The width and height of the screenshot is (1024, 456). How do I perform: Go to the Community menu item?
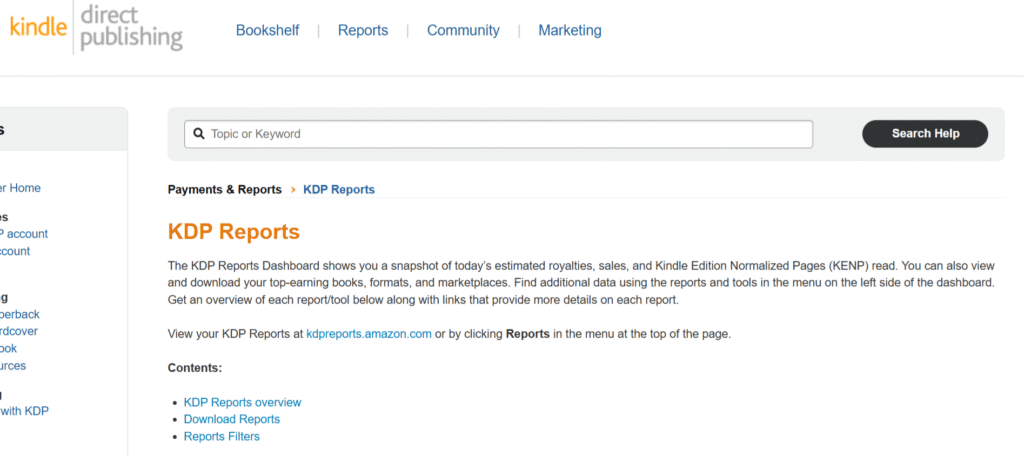[463, 30]
